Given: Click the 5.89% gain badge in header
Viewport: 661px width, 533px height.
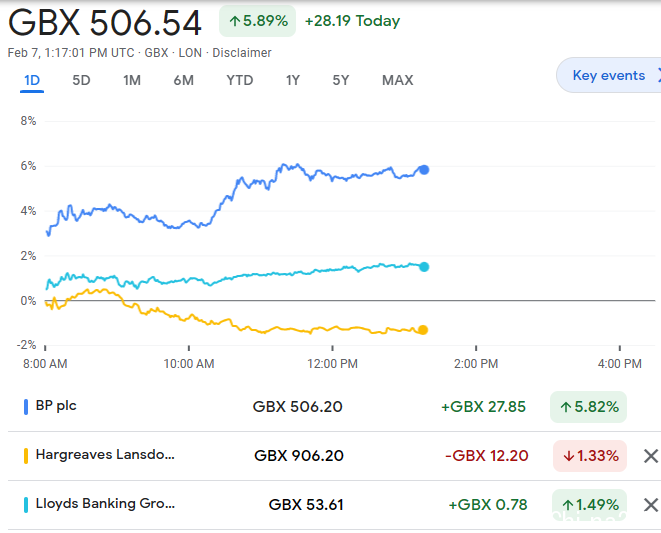Looking at the screenshot, I should [258, 21].
